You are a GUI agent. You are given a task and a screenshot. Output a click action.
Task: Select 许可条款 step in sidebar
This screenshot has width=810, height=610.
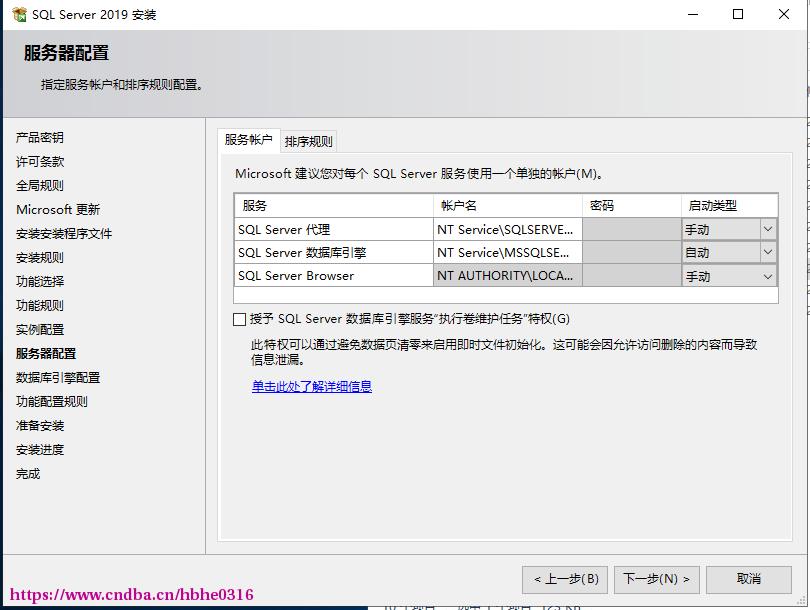click(40, 162)
